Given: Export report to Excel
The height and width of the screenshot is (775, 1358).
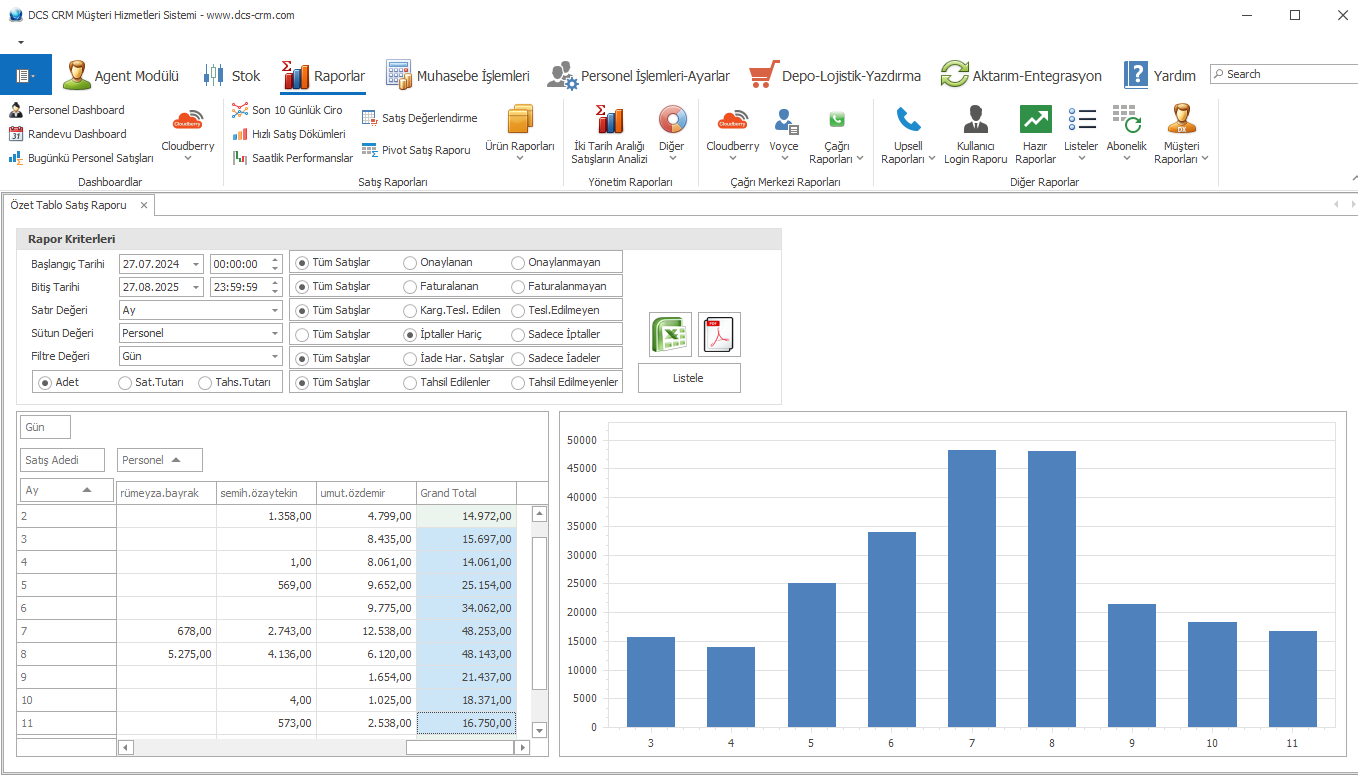Looking at the screenshot, I should pos(671,334).
